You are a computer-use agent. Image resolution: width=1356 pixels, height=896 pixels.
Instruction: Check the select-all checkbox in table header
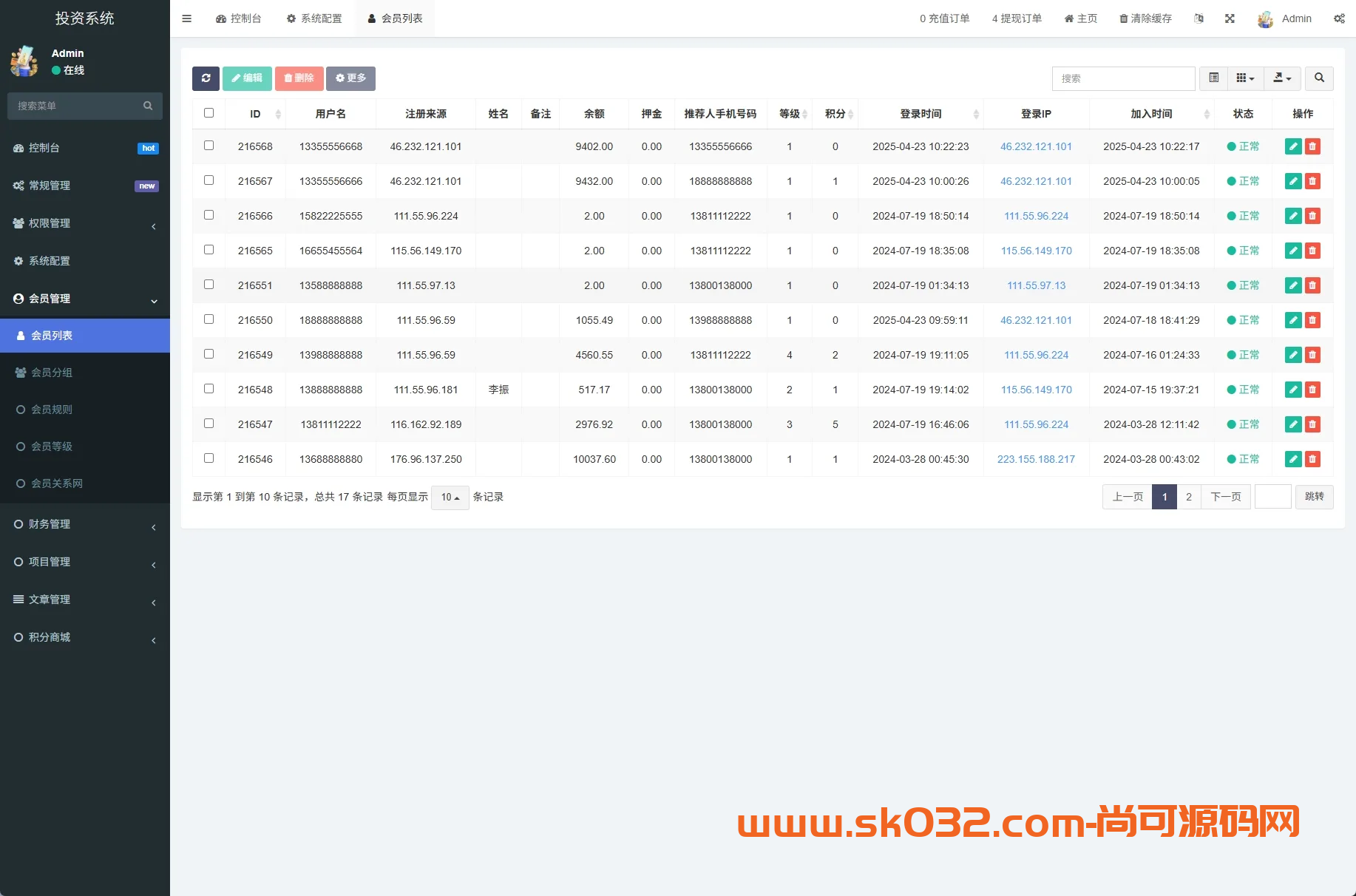pyautogui.click(x=209, y=112)
